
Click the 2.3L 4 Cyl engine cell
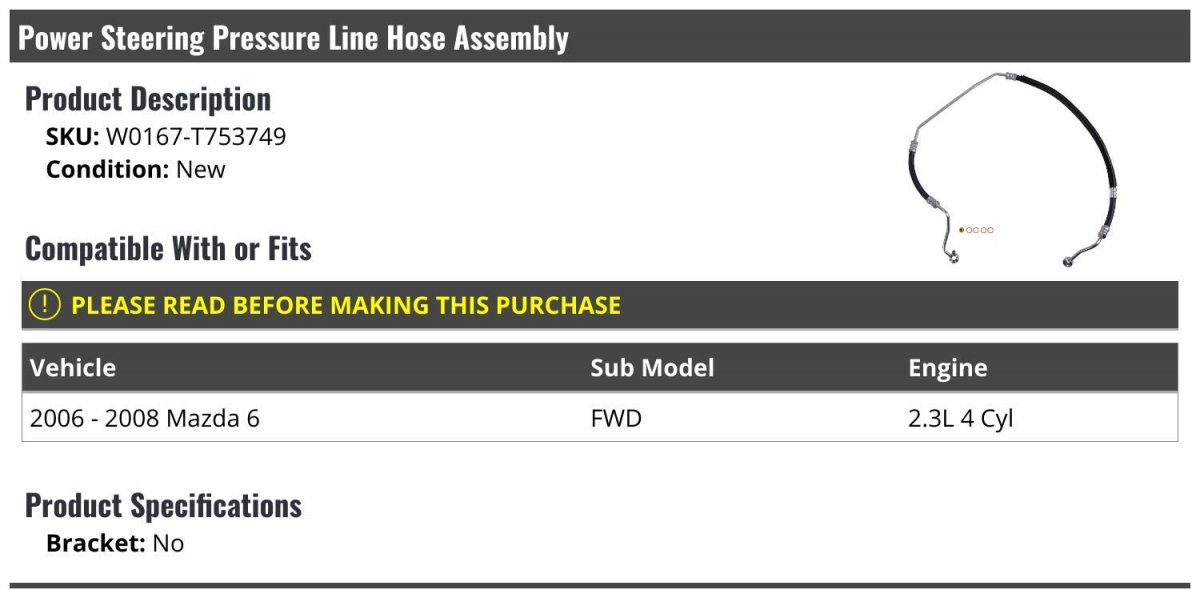[960, 418]
